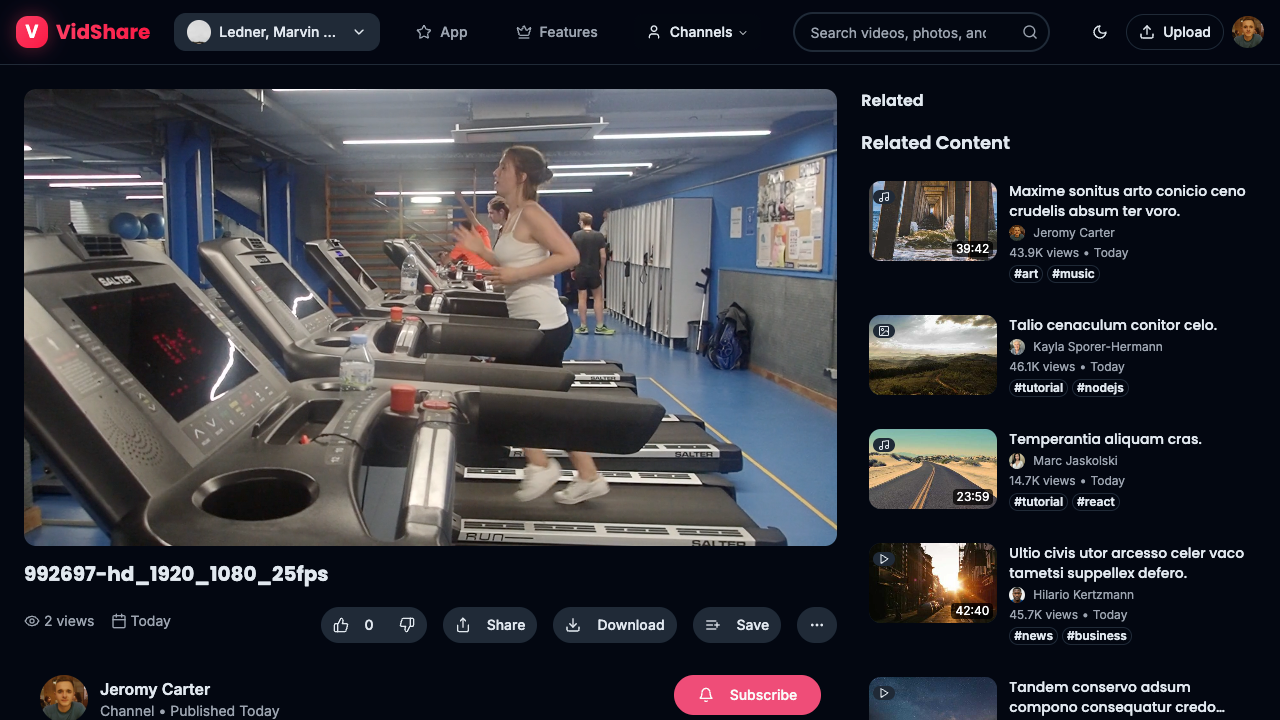Open Hilario Kertzmann channel

tap(1083, 595)
